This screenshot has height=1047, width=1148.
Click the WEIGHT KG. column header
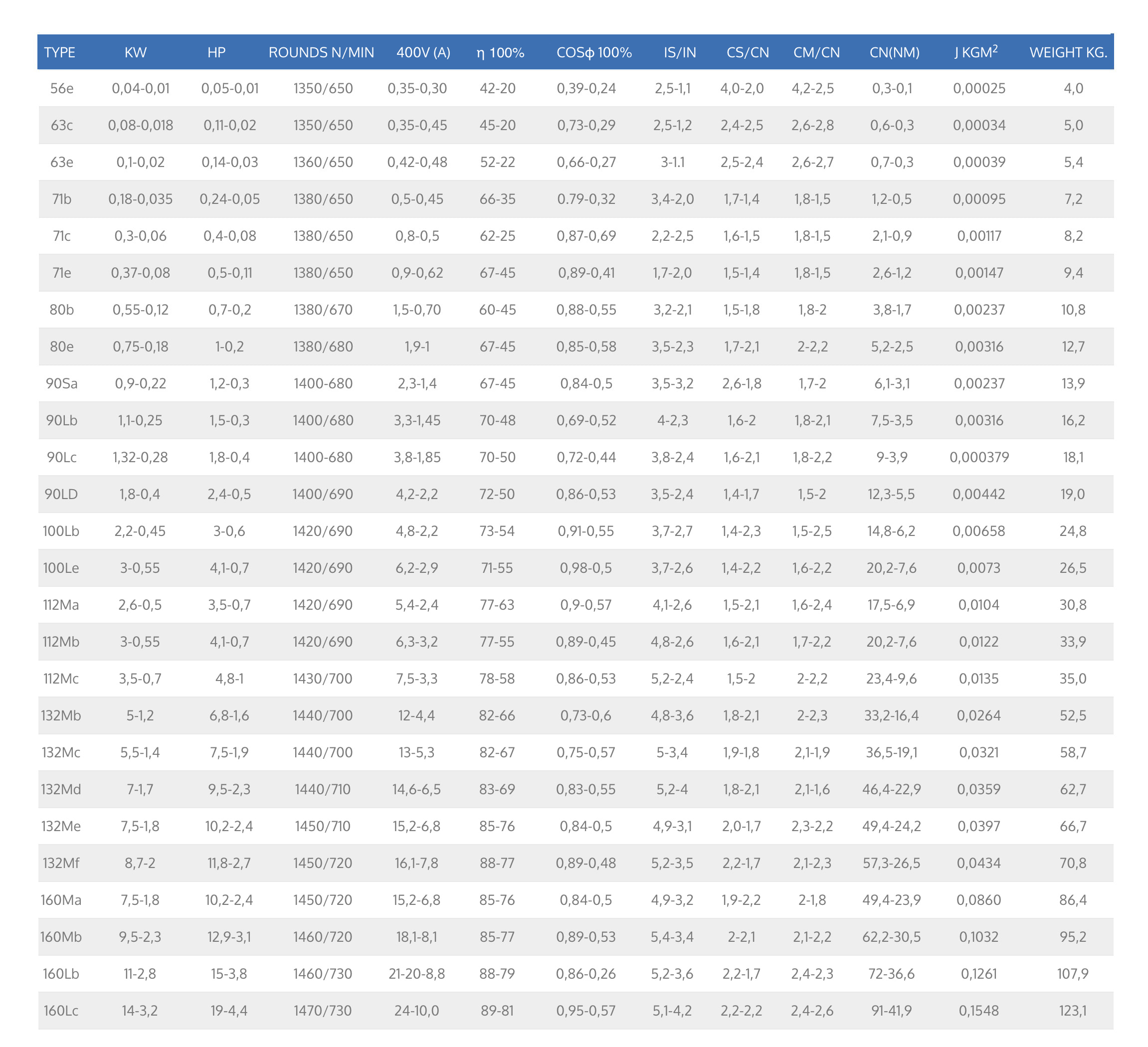[1068, 52]
